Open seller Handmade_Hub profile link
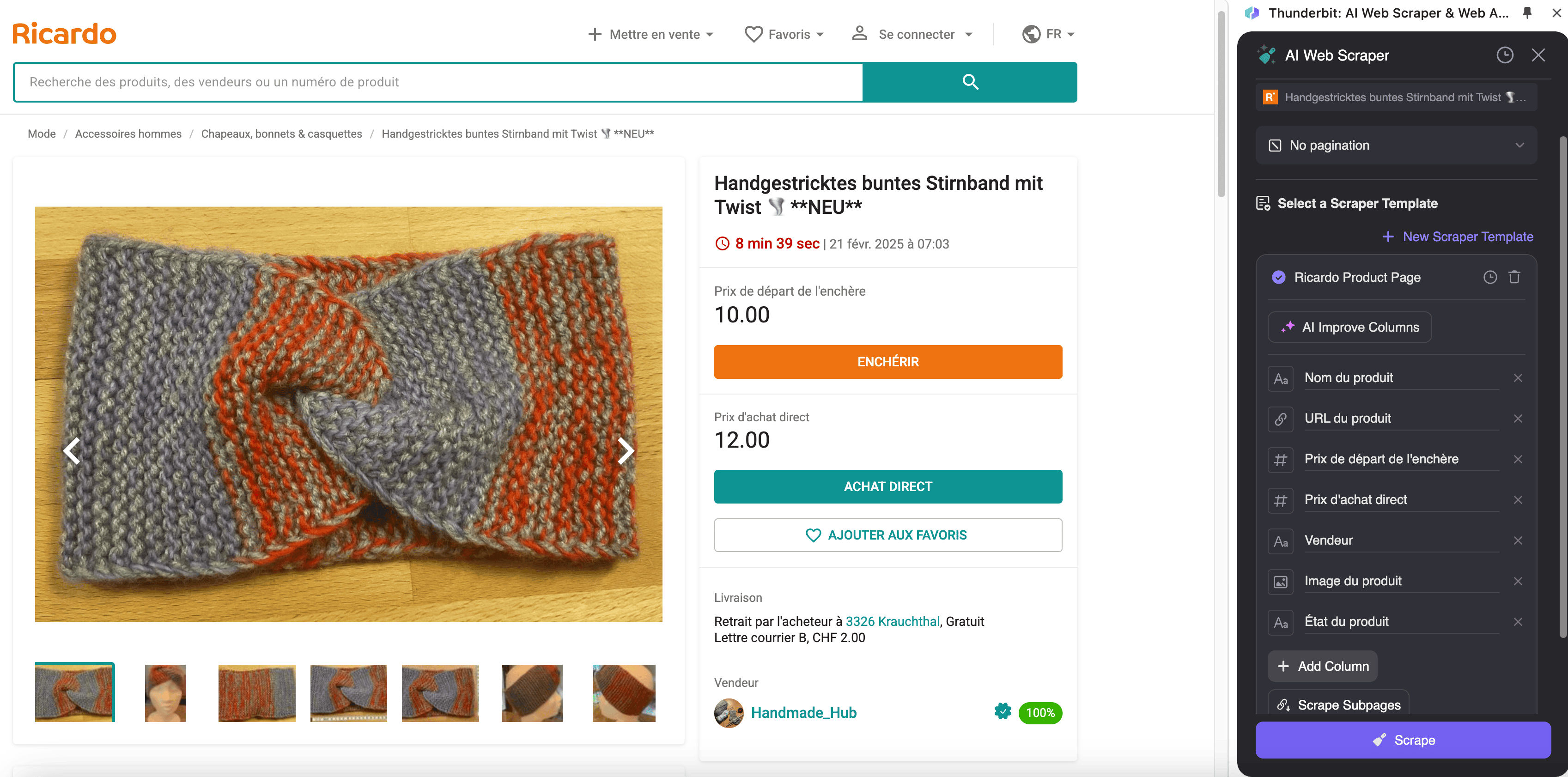This screenshot has width=1568, height=777. click(x=803, y=712)
